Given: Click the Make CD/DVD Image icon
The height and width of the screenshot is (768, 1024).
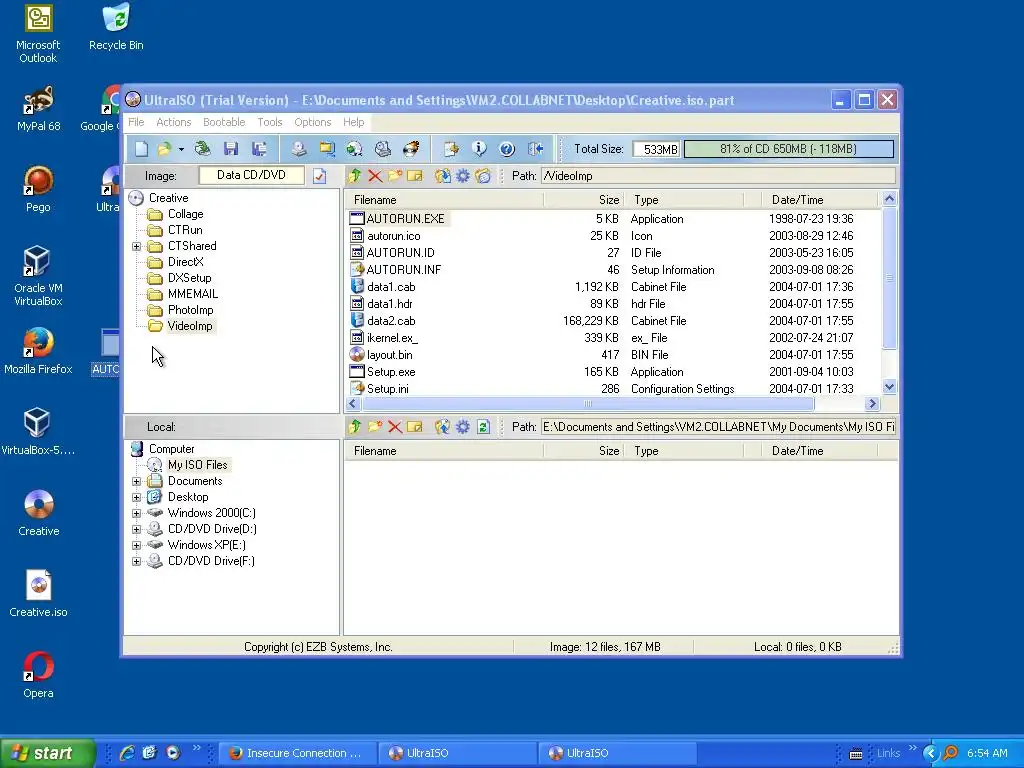Looking at the screenshot, I should 298,149.
